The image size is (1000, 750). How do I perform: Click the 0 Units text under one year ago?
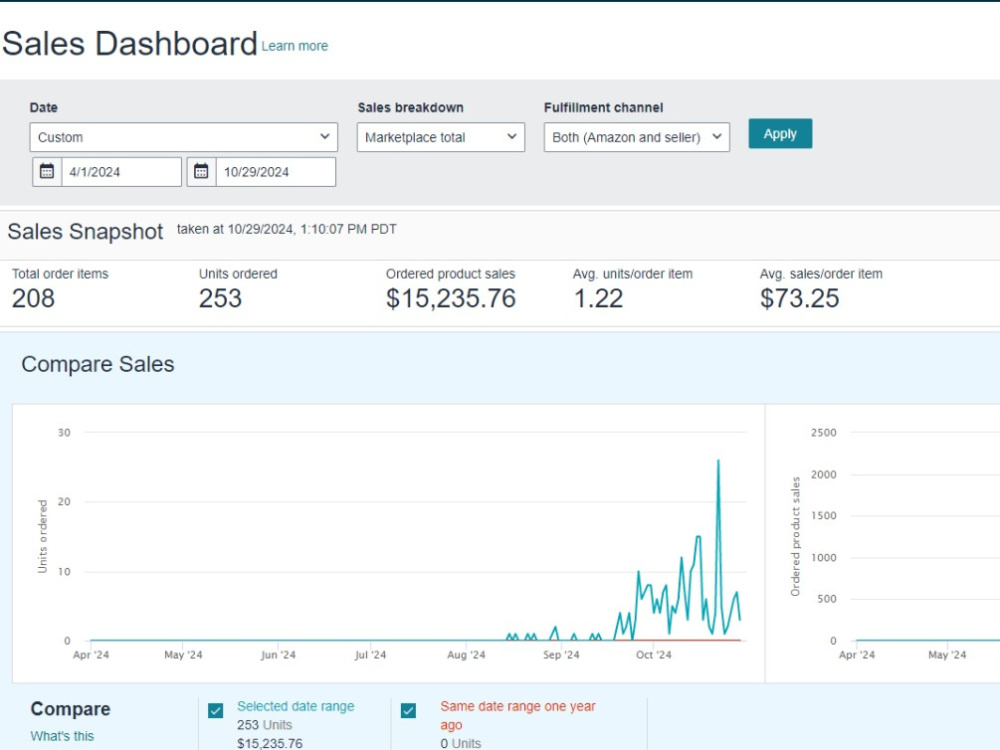[460, 743]
